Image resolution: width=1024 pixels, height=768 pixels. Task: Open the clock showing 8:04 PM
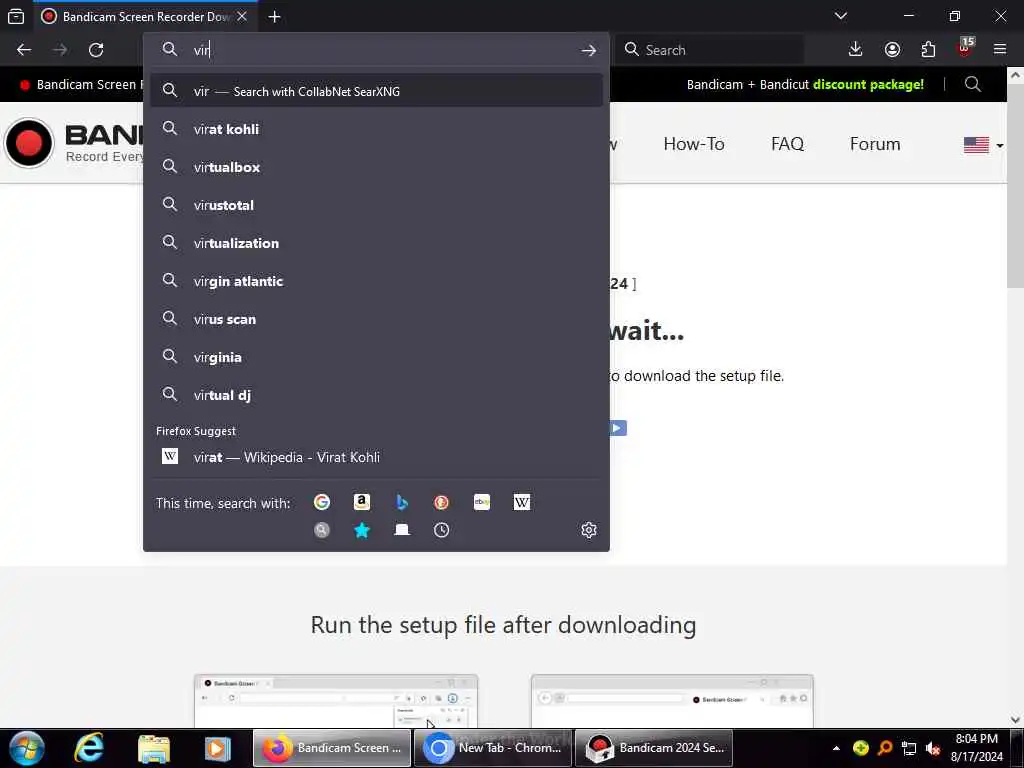coord(976,748)
